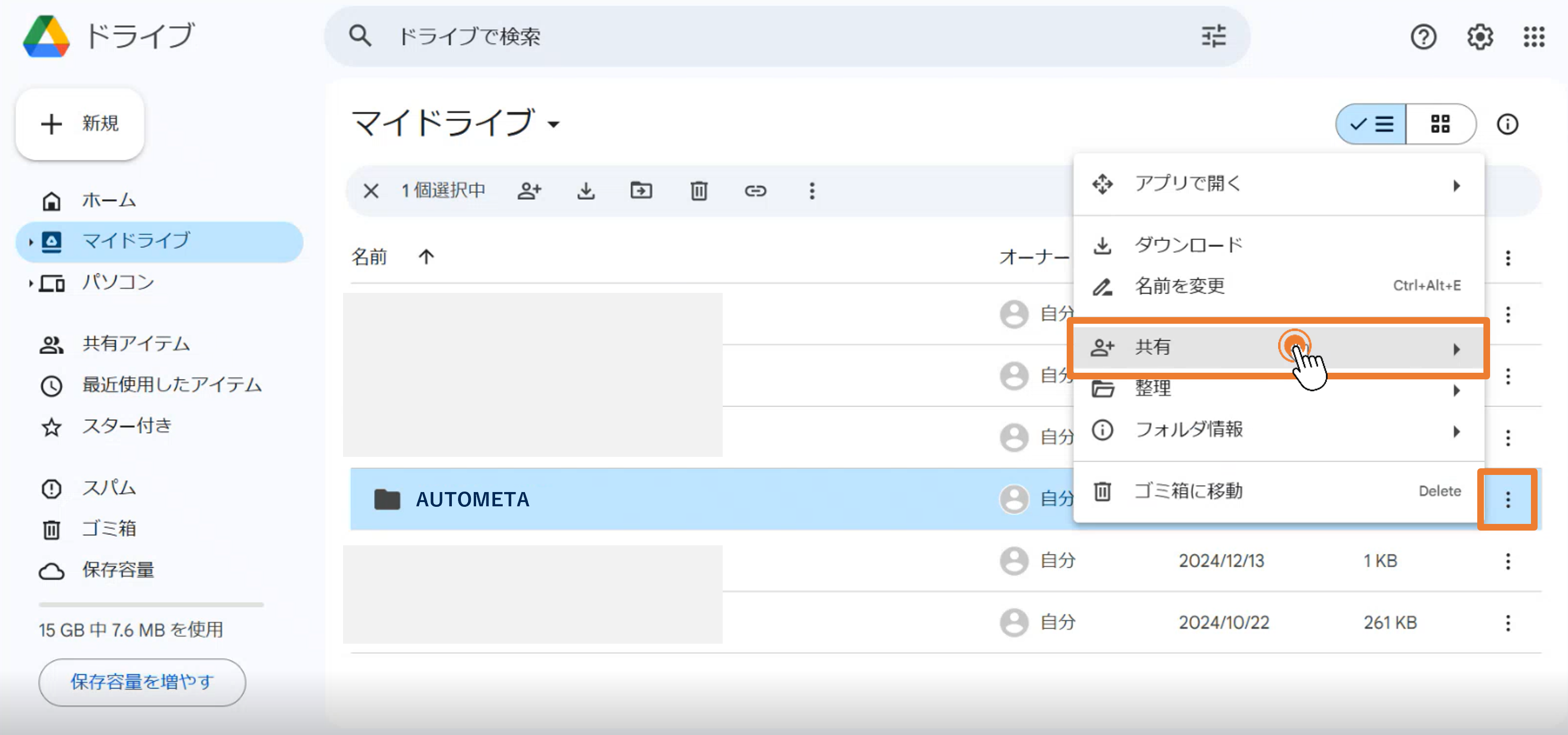Open three-dot menu for 2024/12/13 row
The width and height of the screenshot is (1568, 735).
1507,561
